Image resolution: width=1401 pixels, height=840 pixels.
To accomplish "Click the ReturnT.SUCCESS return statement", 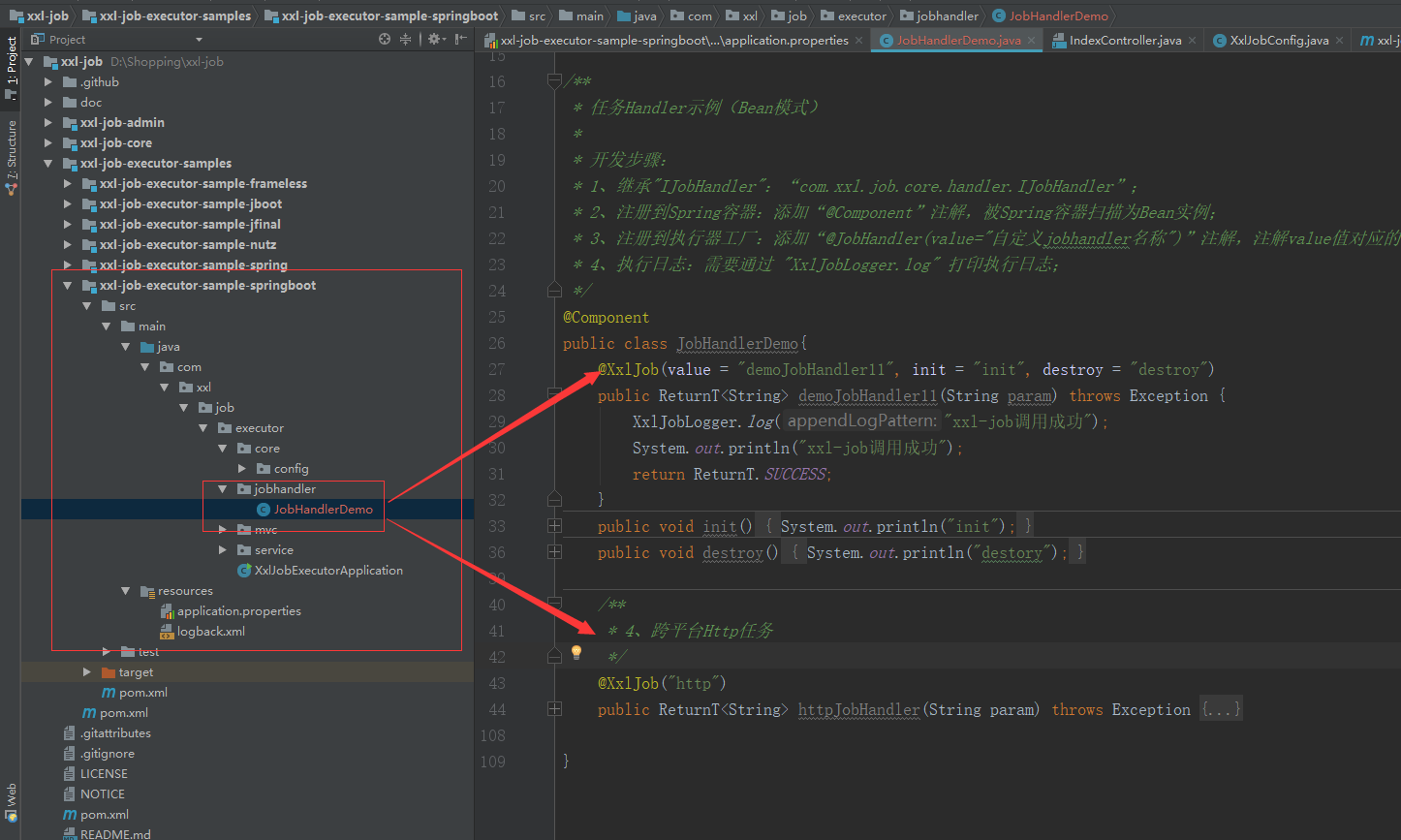I will pos(732,475).
